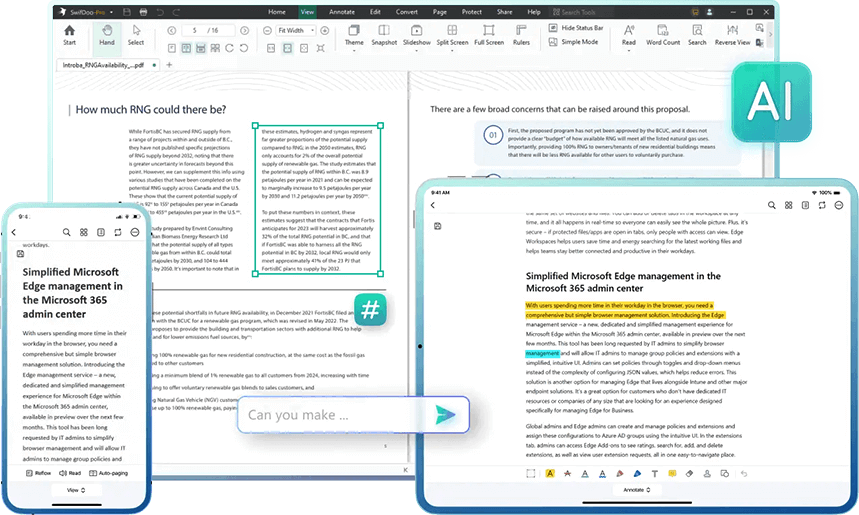
Task: Click the Word Count button
Action: pos(662,35)
